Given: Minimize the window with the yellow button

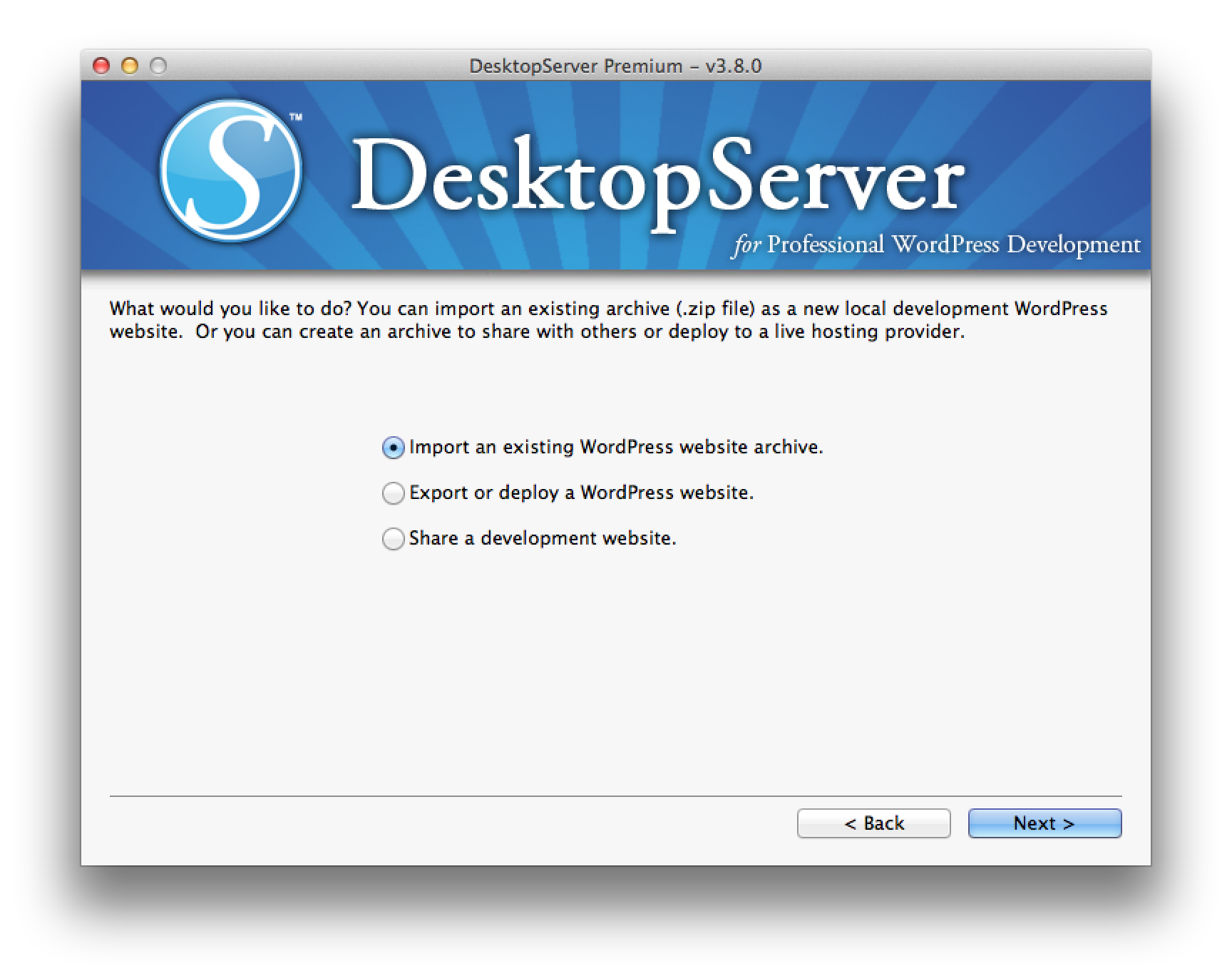Looking at the screenshot, I should pyautogui.click(x=130, y=66).
